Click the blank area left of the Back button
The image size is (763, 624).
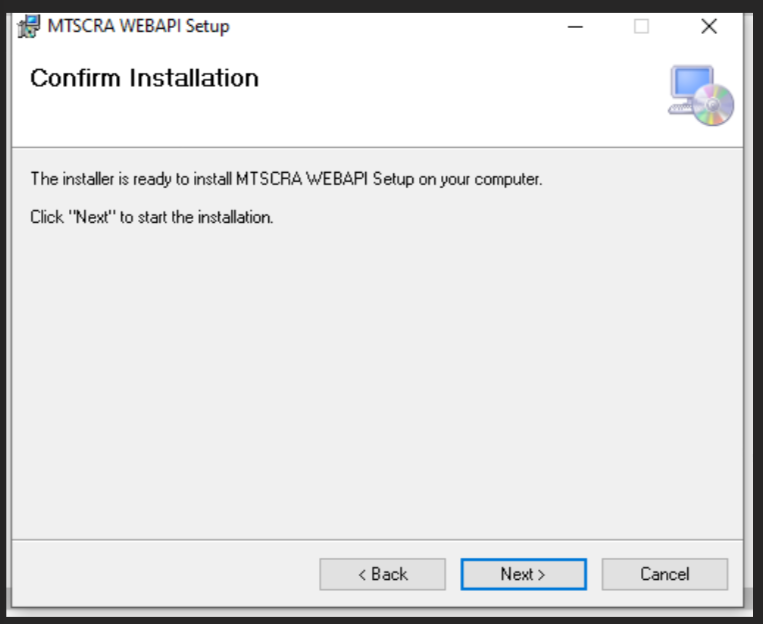pyautogui.click(x=160, y=574)
